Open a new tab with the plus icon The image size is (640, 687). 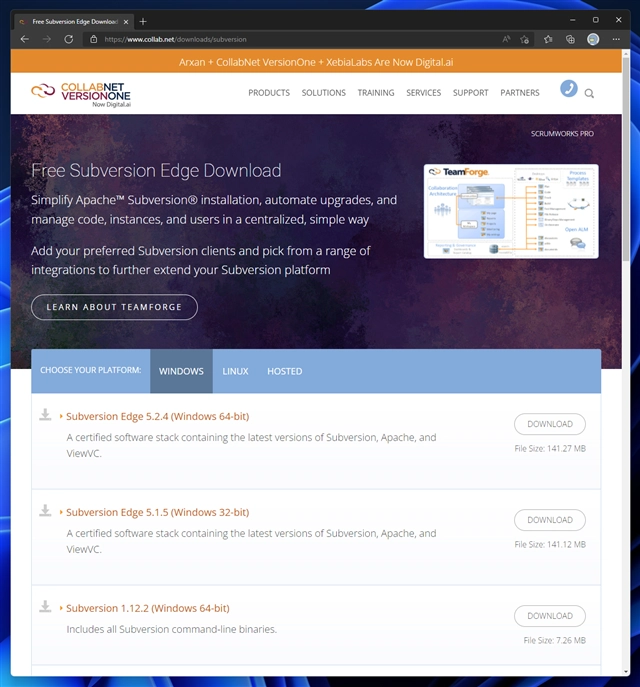[143, 21]
